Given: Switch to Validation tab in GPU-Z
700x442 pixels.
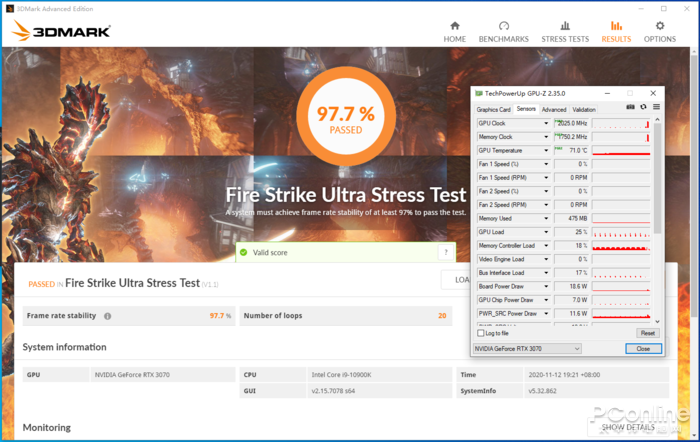Looking at the screenshot, I should pyautogui.click(x=584, y=109).
